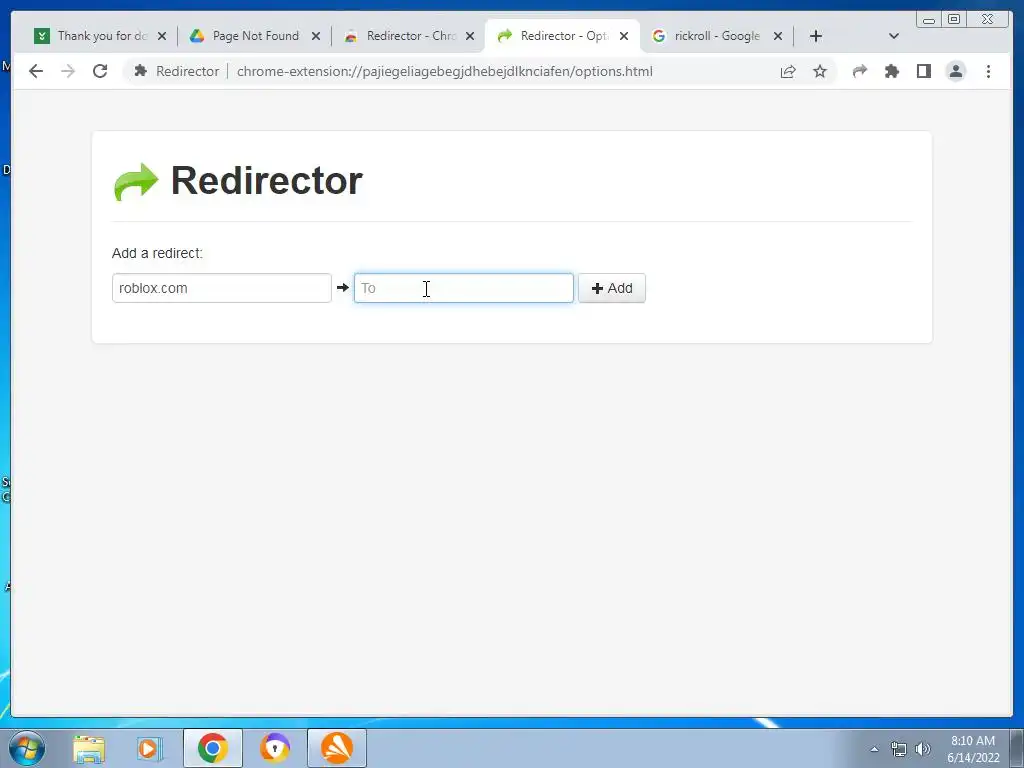Click the chrome-extension URL in the address bar
The image size is (1024, 768).
pos(444,71)
